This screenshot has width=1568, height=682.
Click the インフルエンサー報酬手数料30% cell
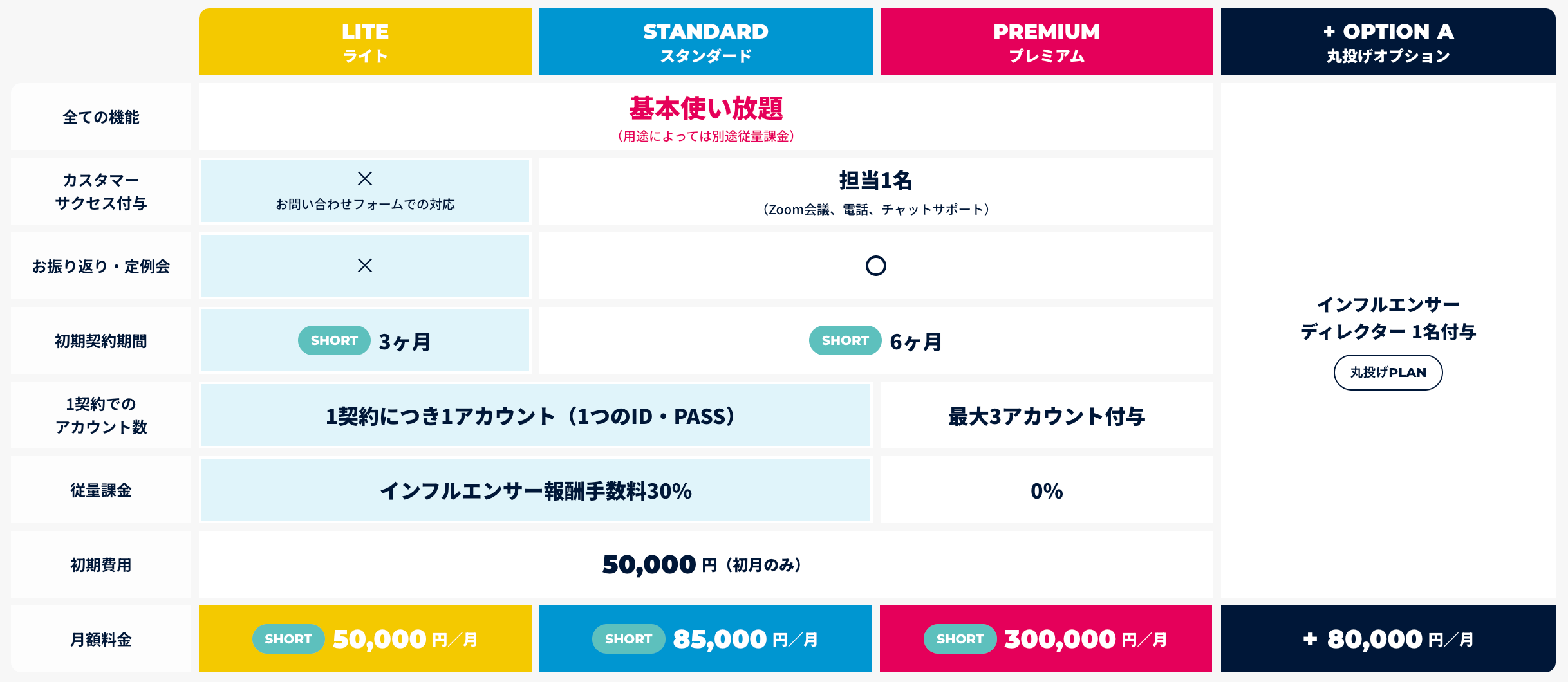click(536, 491)
